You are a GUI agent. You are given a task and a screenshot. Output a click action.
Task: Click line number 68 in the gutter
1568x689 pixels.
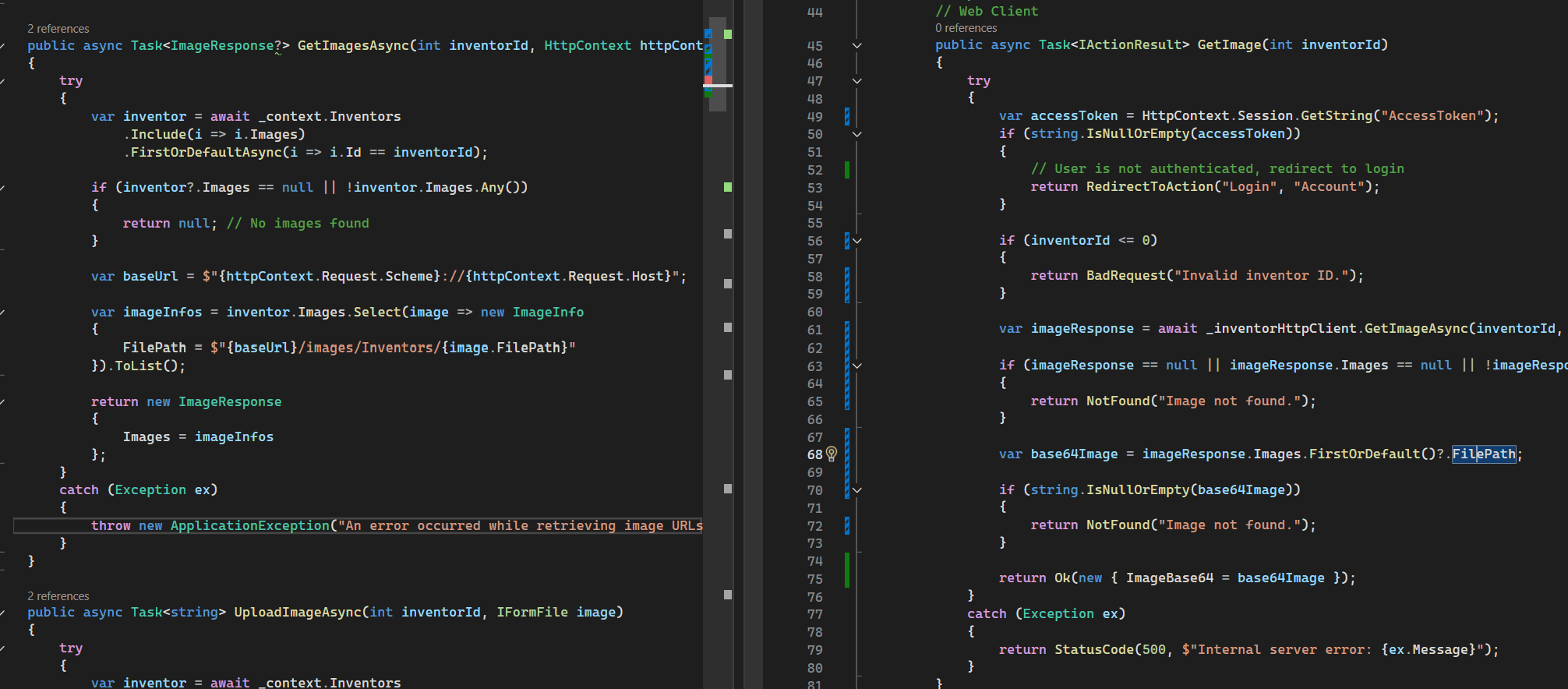coord(814,454)
